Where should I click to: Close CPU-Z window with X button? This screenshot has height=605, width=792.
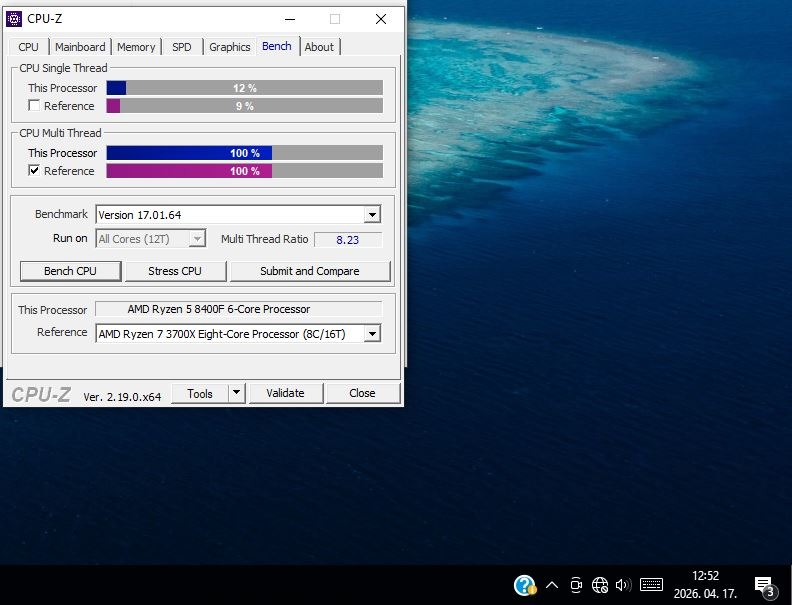381,19
